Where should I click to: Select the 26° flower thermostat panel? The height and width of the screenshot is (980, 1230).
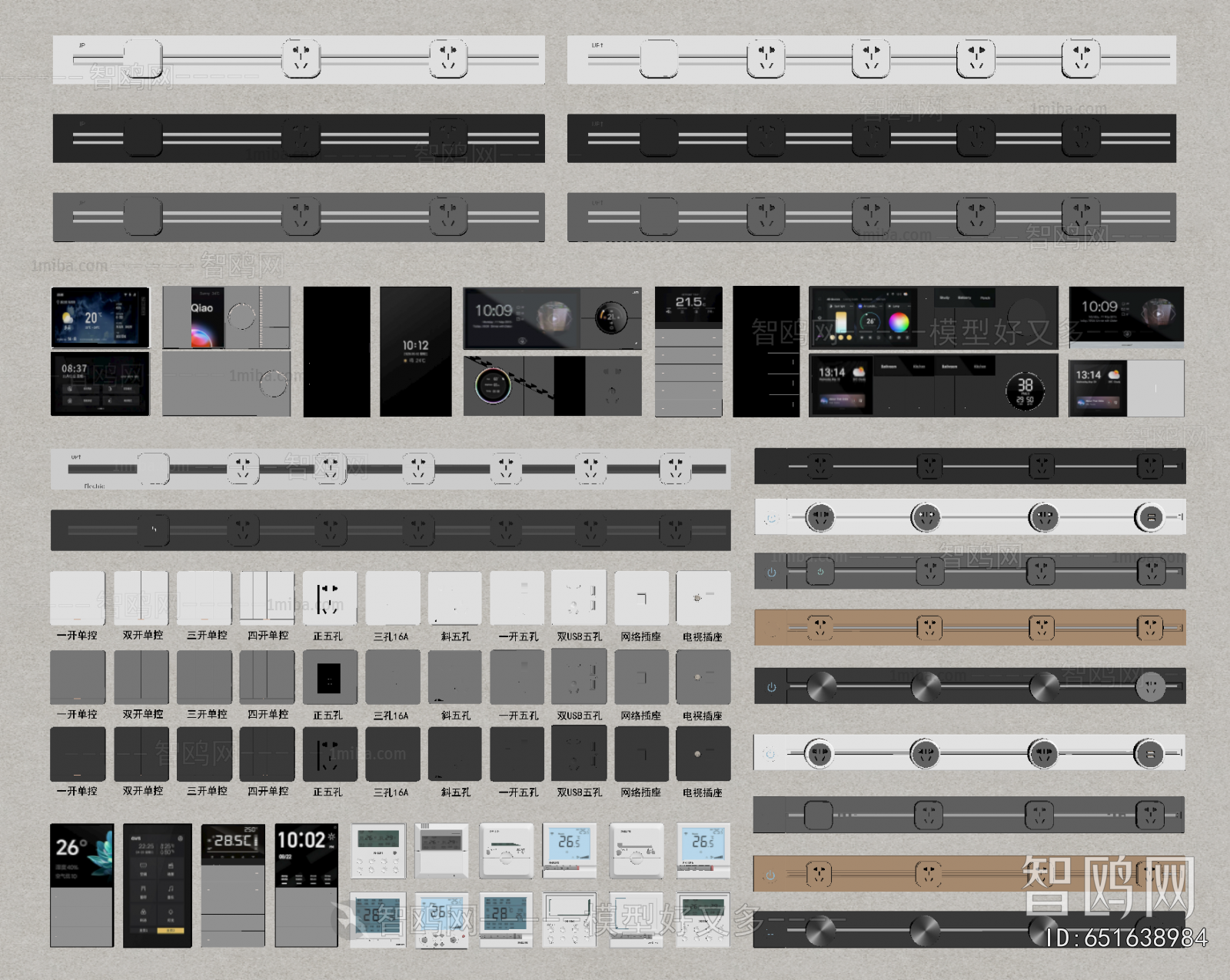tap(82, 855)
